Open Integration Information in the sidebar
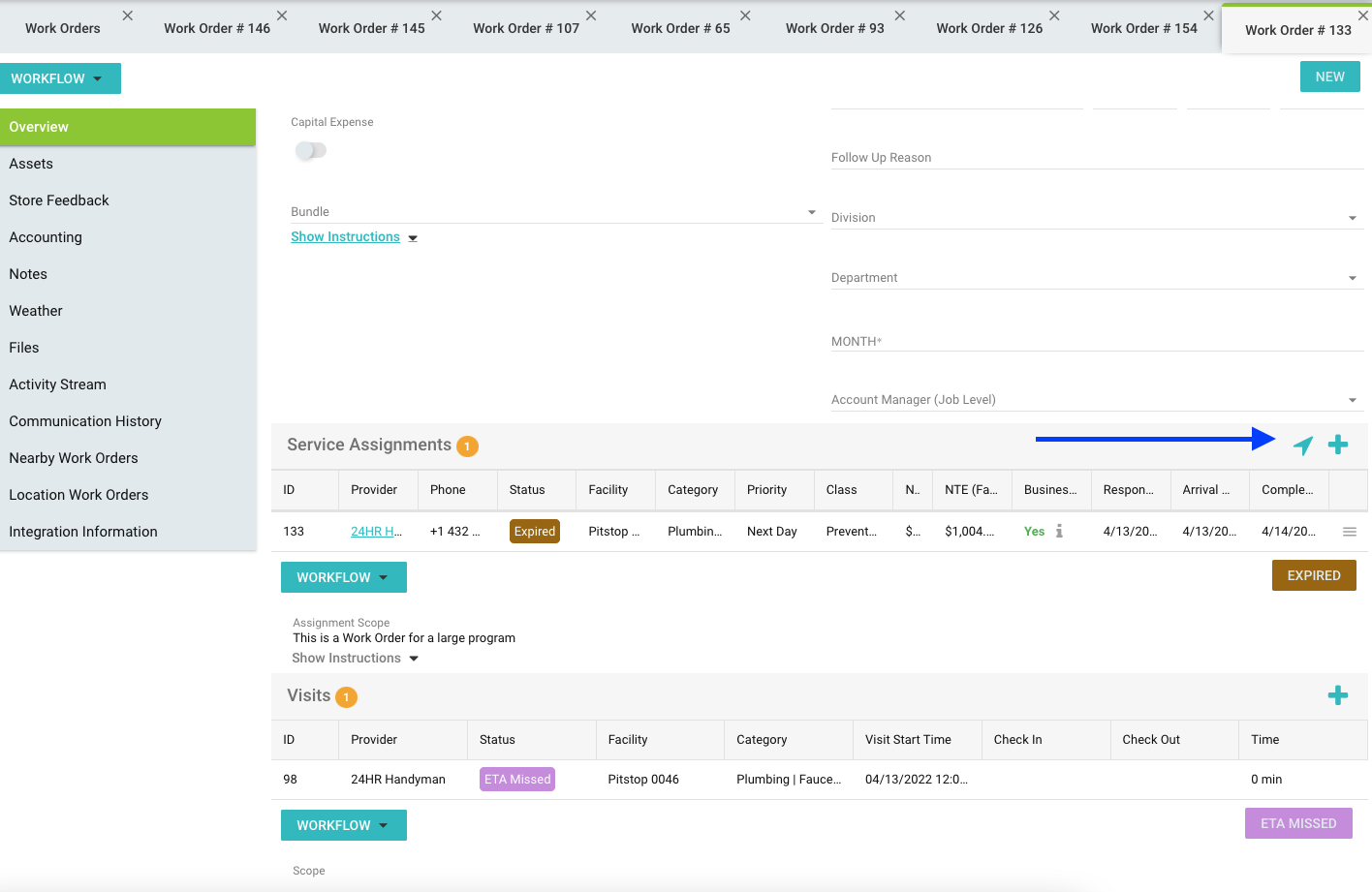The image size is (1372, 892). pos(128,532)
